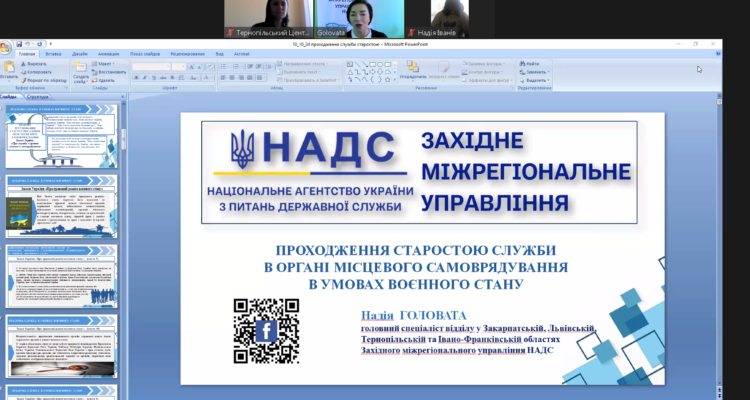Toggle Underline formatting
Image resolution: width=750 pixels, height=400 pixels.
(153, 78)
